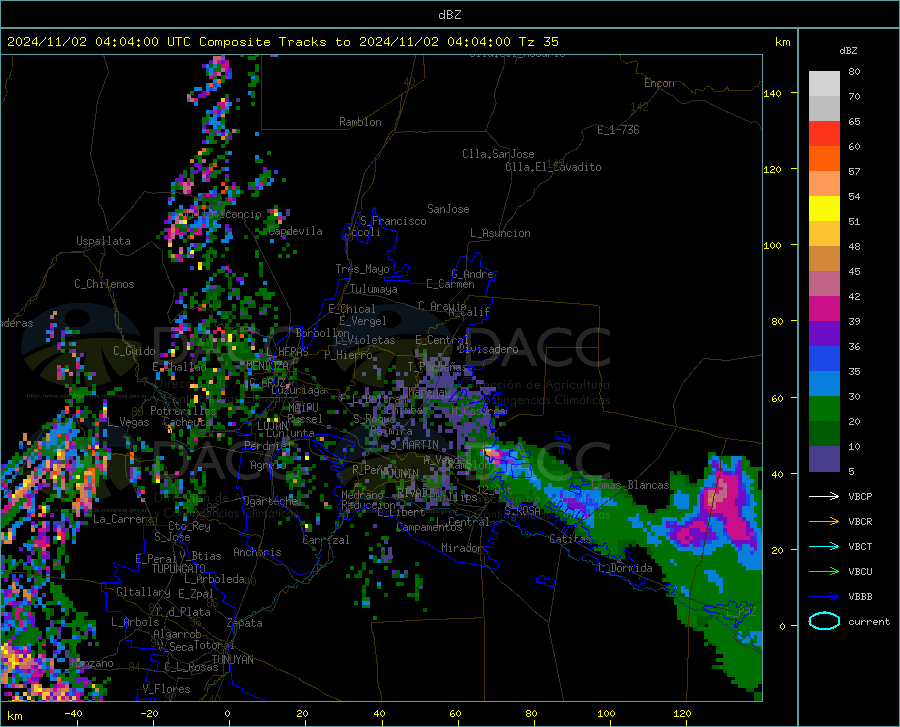900x727 pixels.
Task: Click the SanJose map label
Action: pos(448,209)
